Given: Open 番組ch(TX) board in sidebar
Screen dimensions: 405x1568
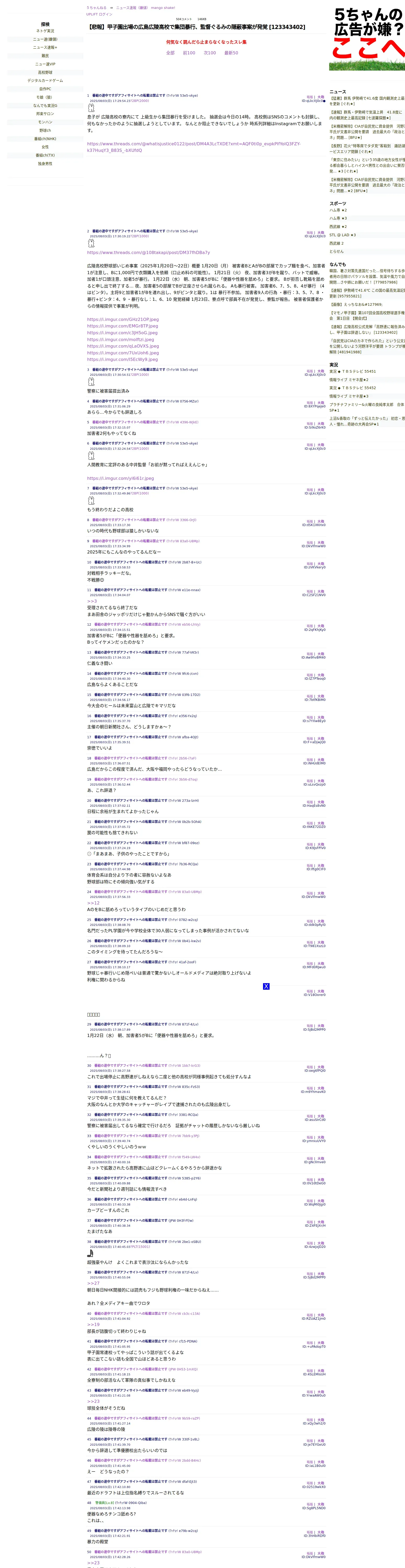Looking at the screenshot, I should pyautogui.click(x=45, y=155).
